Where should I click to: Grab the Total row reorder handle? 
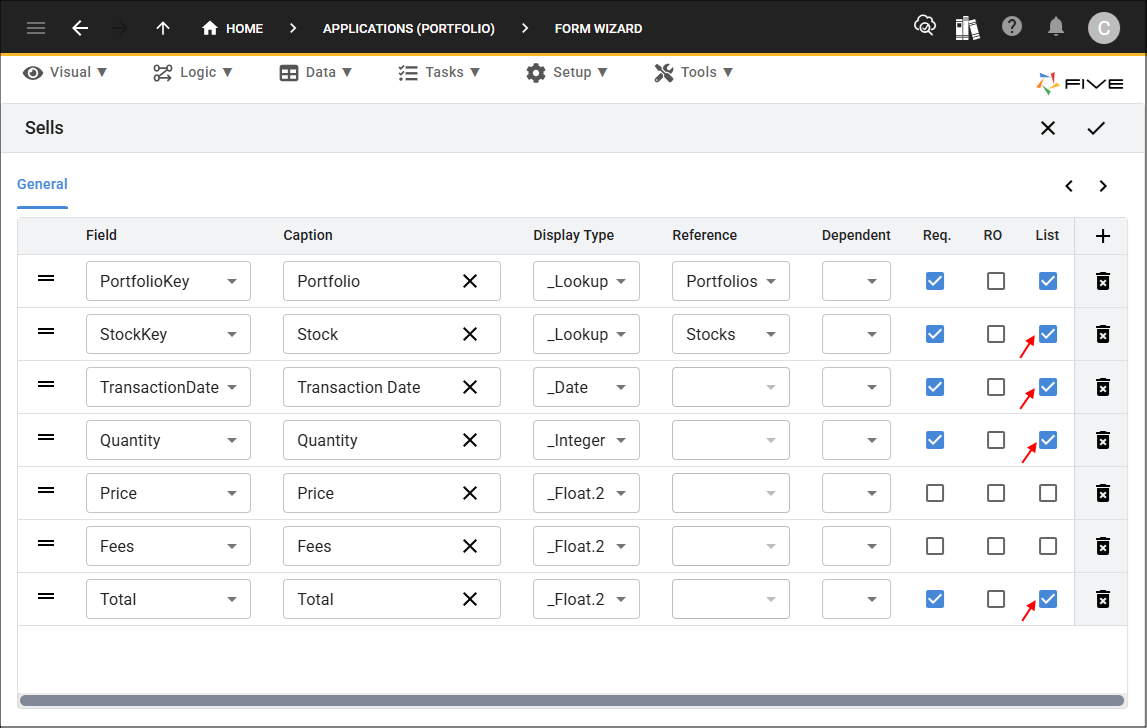pos(46,596)
